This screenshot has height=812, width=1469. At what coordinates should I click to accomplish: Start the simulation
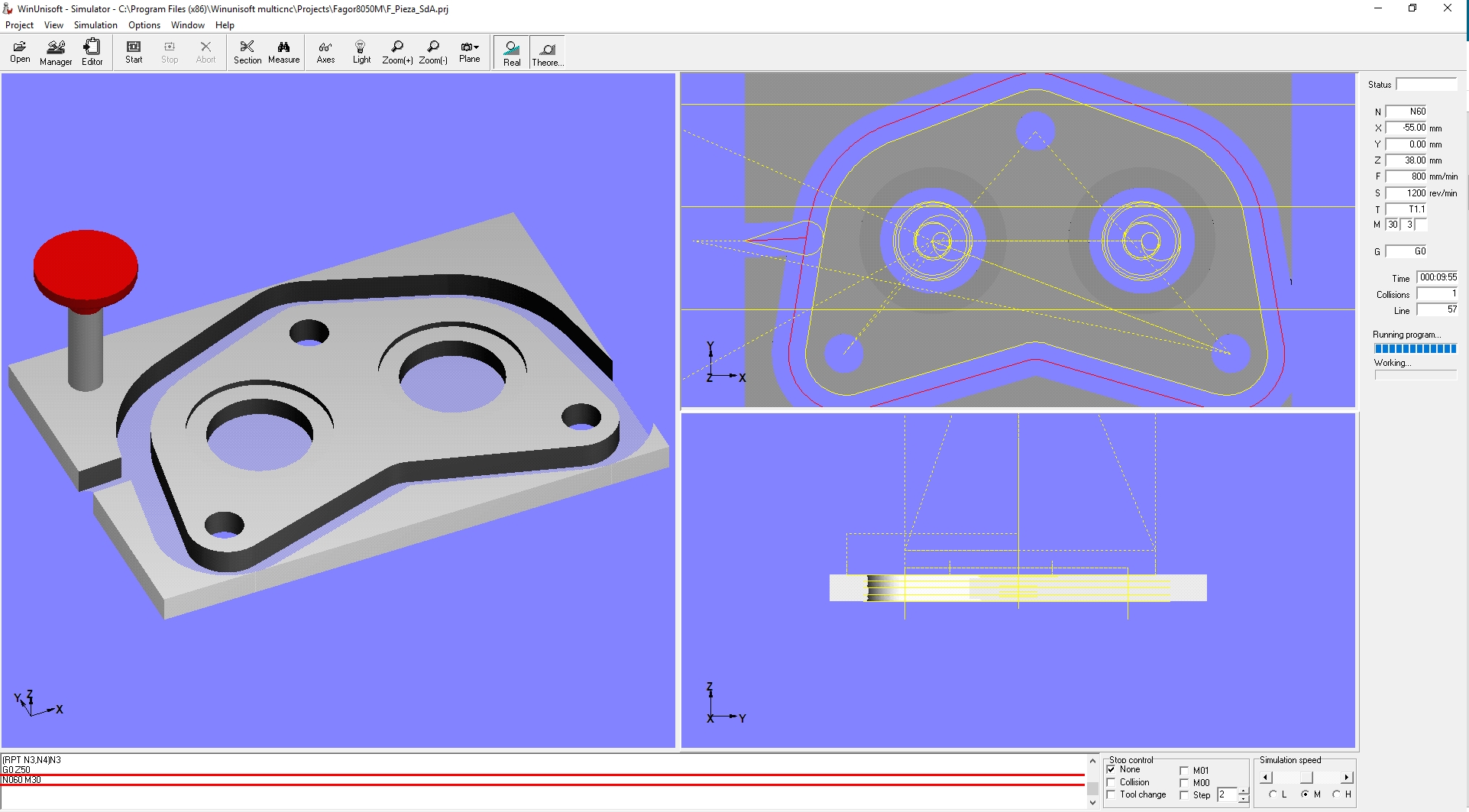tap(134, 52)
